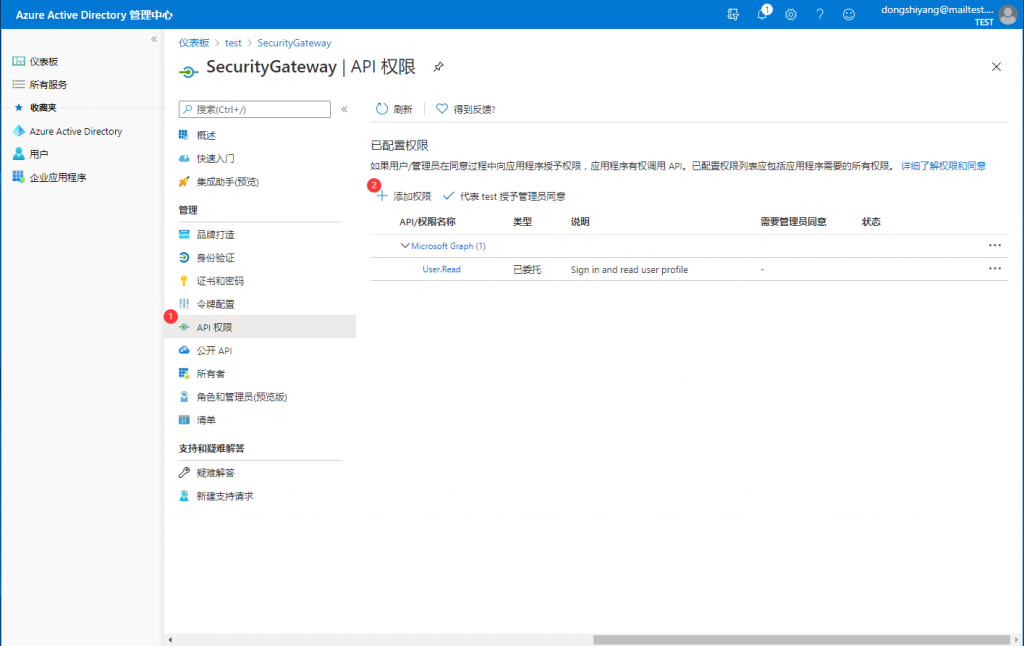Viewport: 1024px width, 646px height.
Task: Open the notifications bell icon
Action: pos(762,14)
